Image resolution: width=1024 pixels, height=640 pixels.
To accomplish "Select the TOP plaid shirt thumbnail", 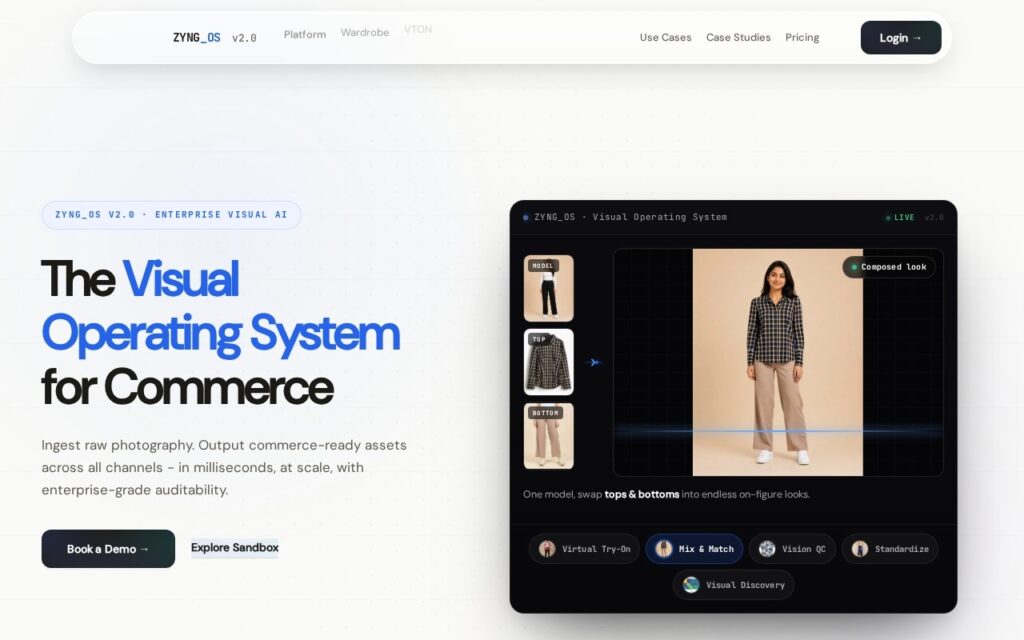I will [549, 362].
